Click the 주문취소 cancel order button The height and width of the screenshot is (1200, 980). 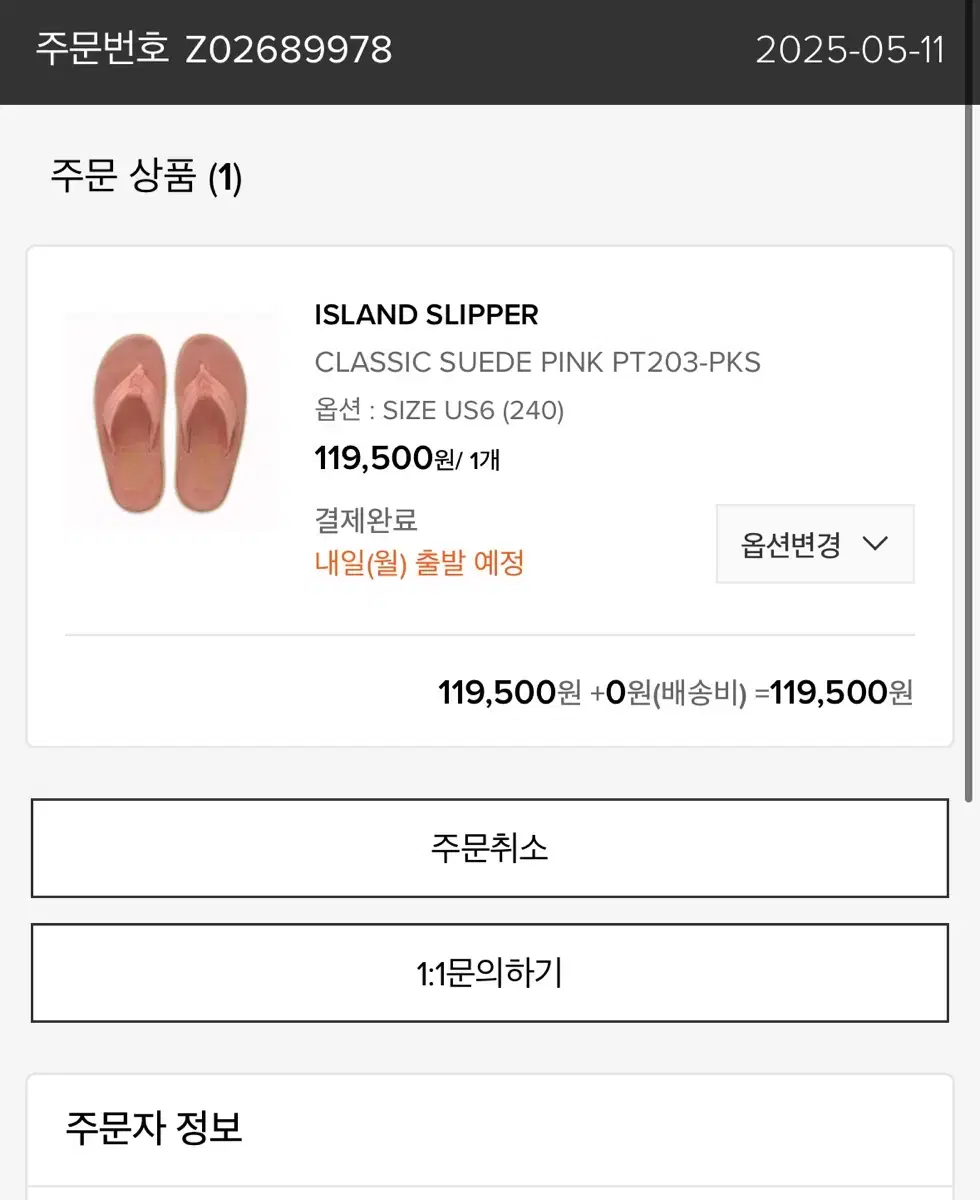[x=490, y=848]
